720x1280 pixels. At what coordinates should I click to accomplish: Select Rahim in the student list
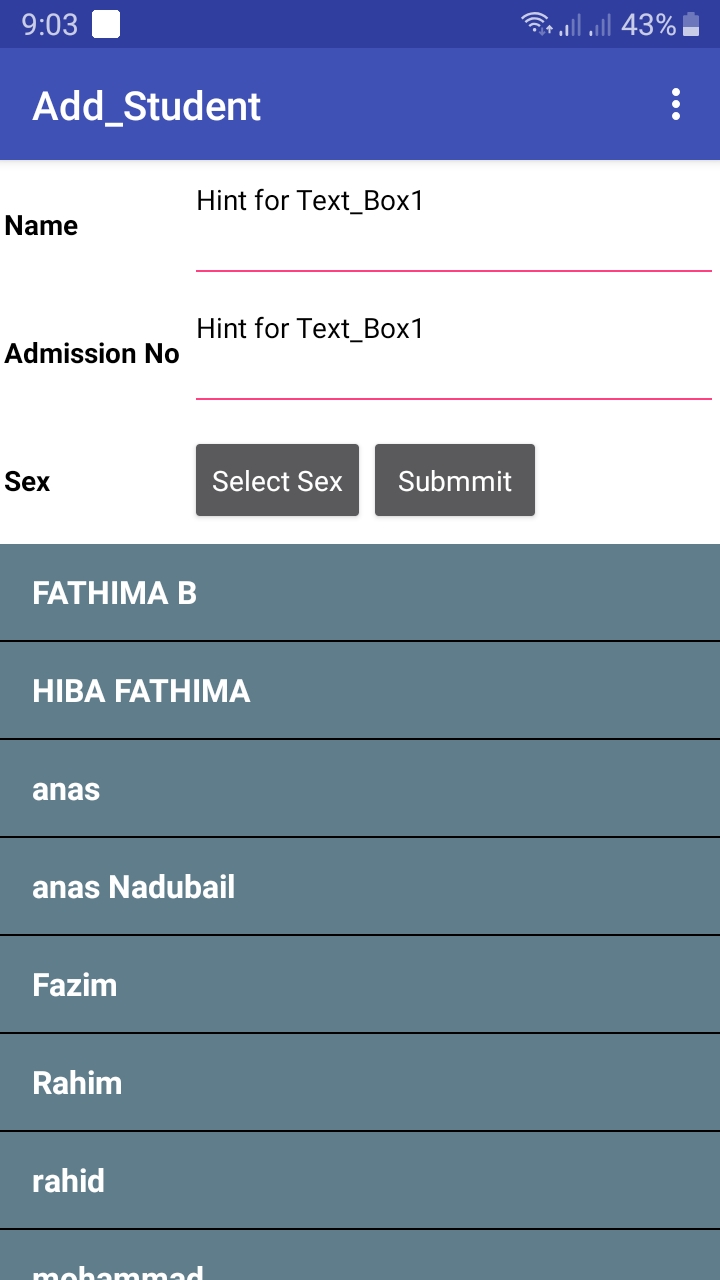(x=360, y=1083)
